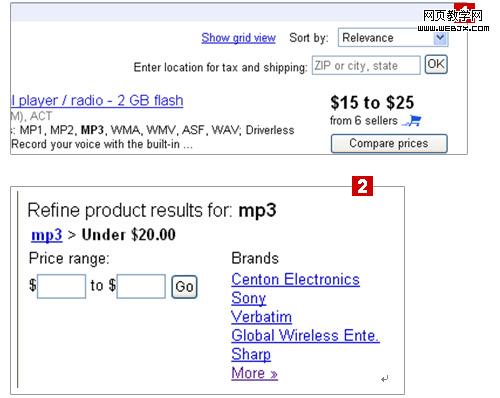This screenshot has width=500, height=398.
Task: Click the $15 to $25 price text
Action: (372, 102)
